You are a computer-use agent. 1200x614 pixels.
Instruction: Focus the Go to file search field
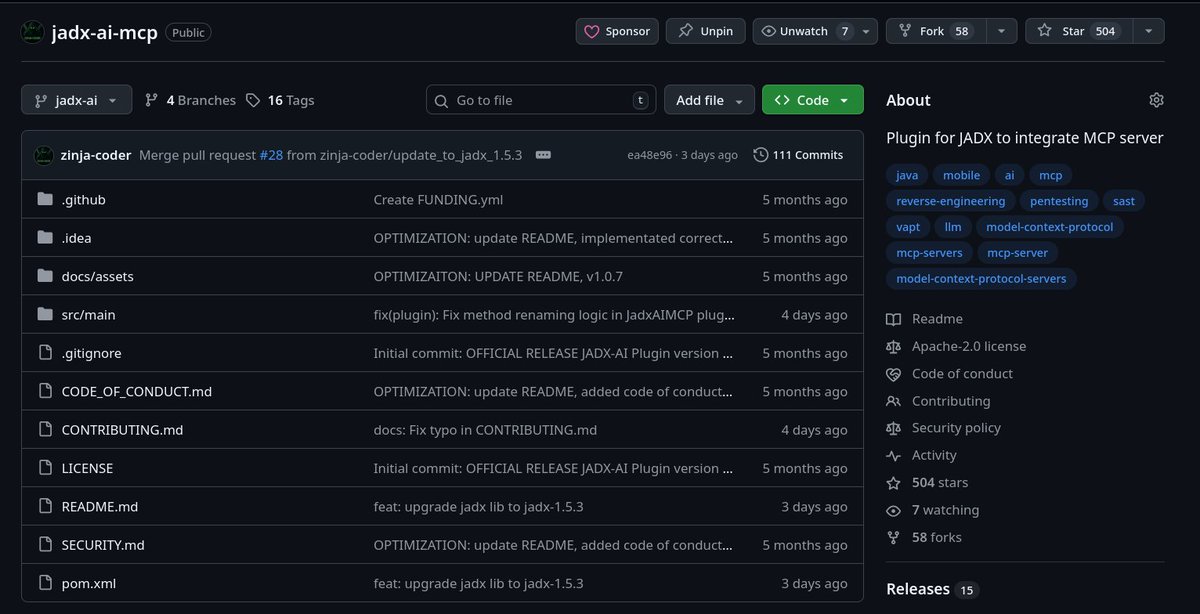tap(541, 100)
